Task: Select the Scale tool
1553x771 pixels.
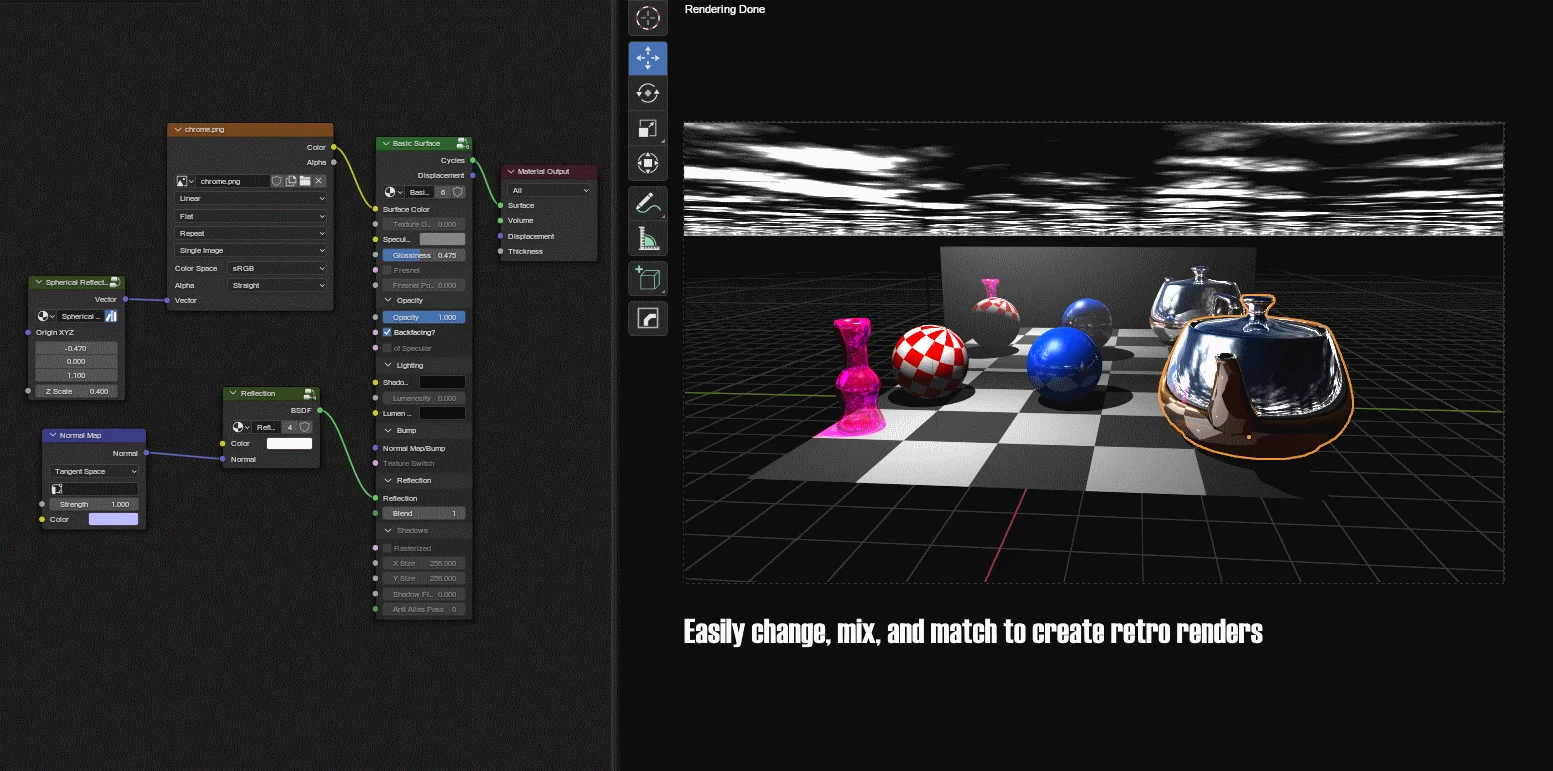Action: pyautogui.click(x=648, y=127)
